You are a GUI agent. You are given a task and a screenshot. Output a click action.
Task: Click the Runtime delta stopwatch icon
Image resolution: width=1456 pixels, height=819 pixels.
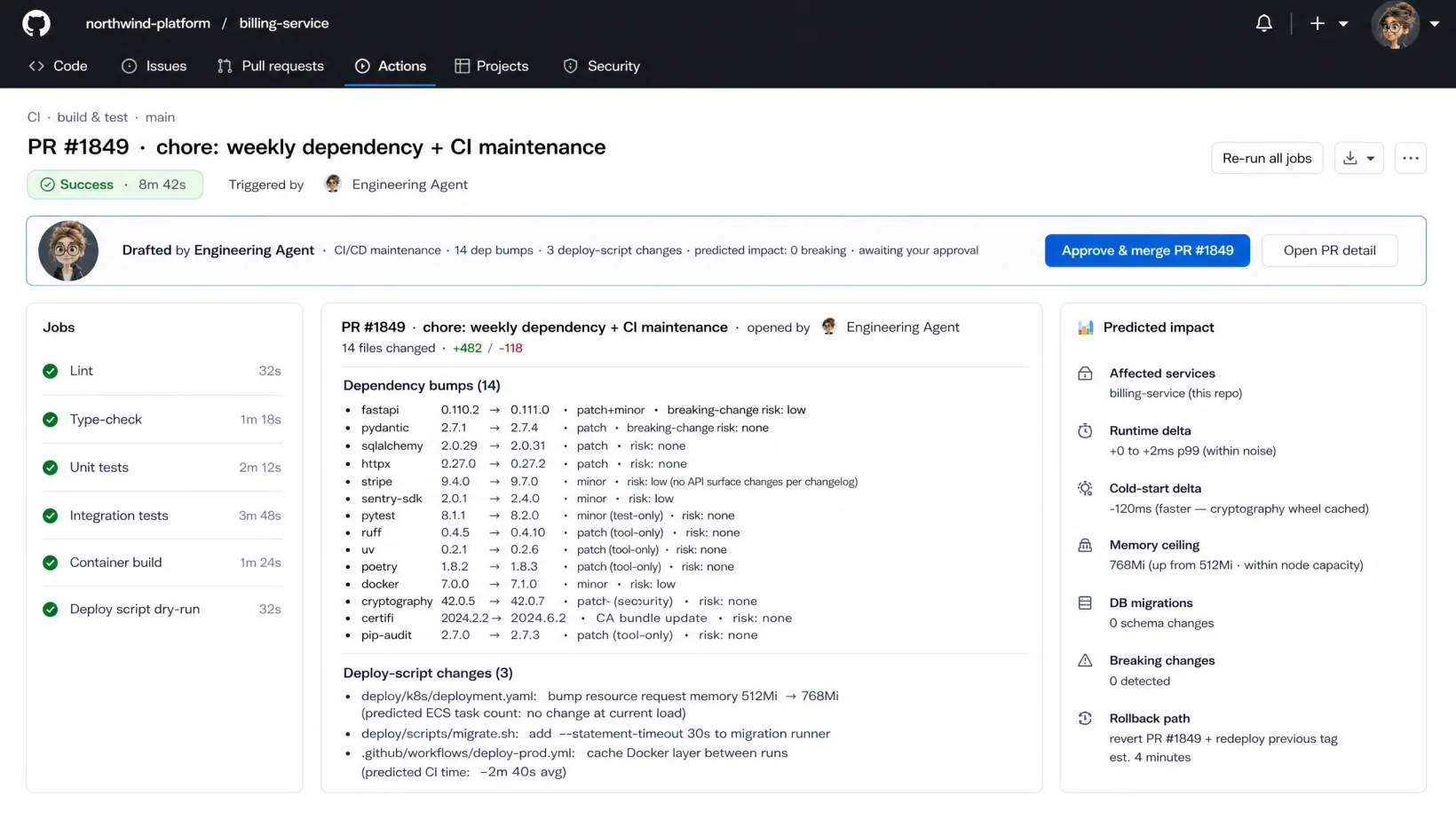point(1085,431)
